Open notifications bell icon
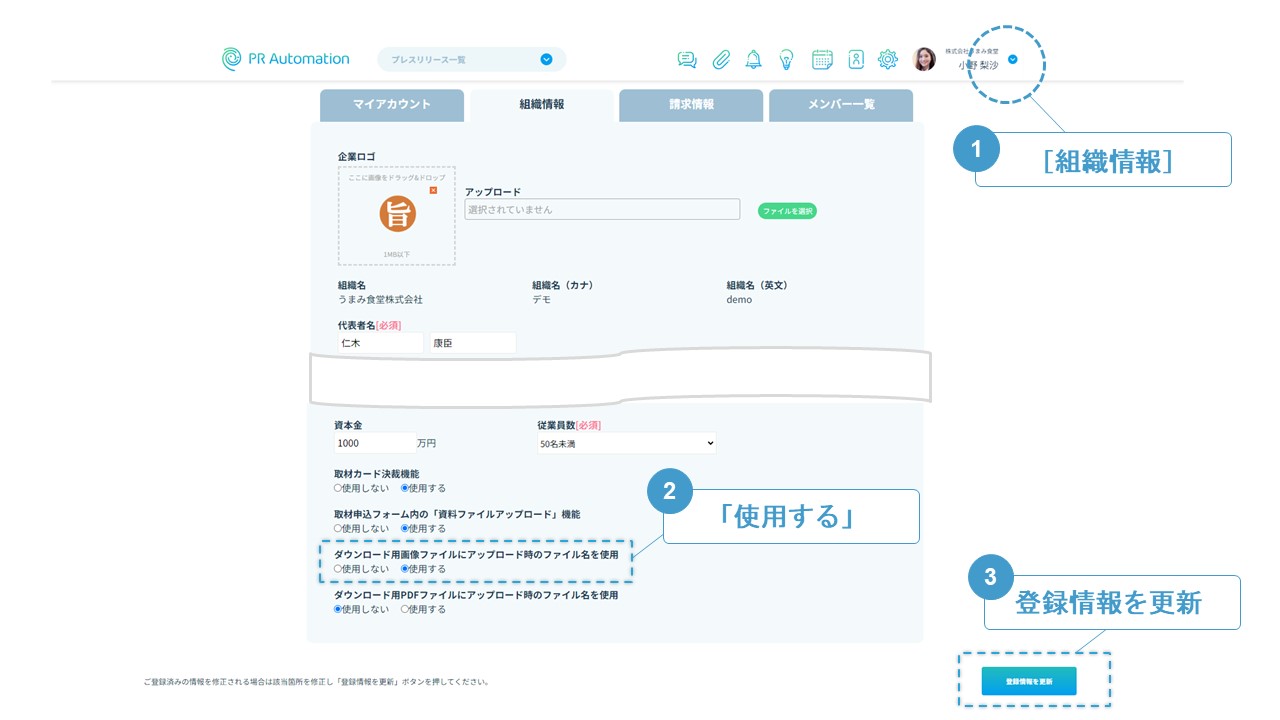Screen dimensions: 1280x720 [x=754, y=60]
